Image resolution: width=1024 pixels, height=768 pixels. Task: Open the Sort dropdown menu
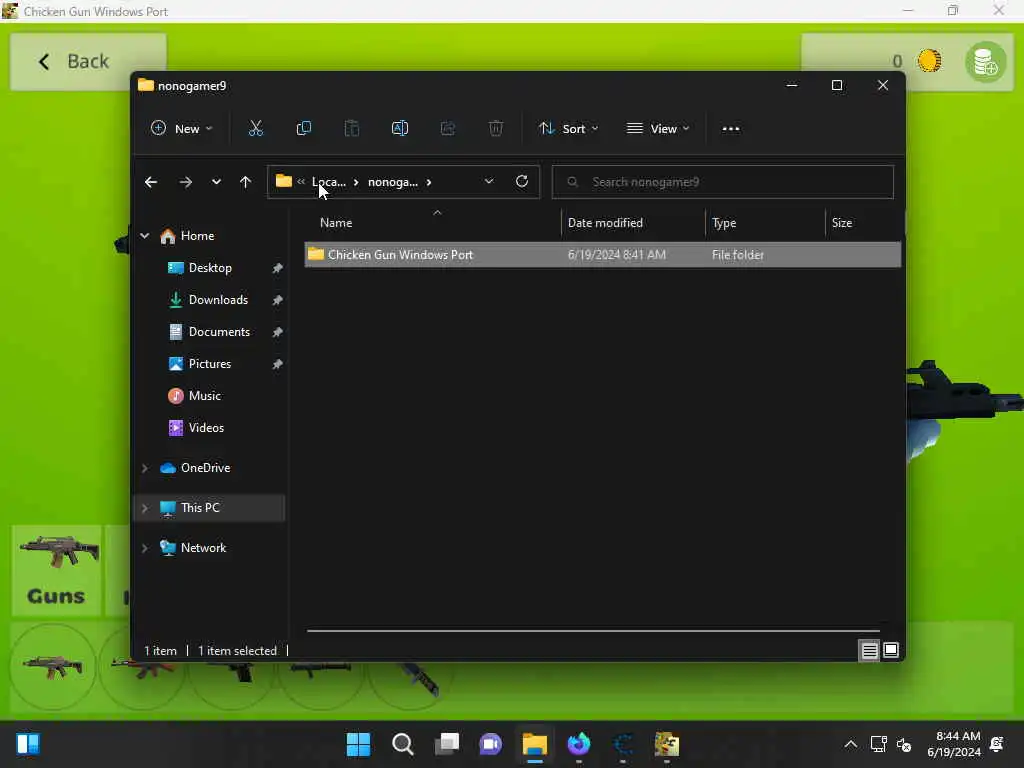point(568,129)
